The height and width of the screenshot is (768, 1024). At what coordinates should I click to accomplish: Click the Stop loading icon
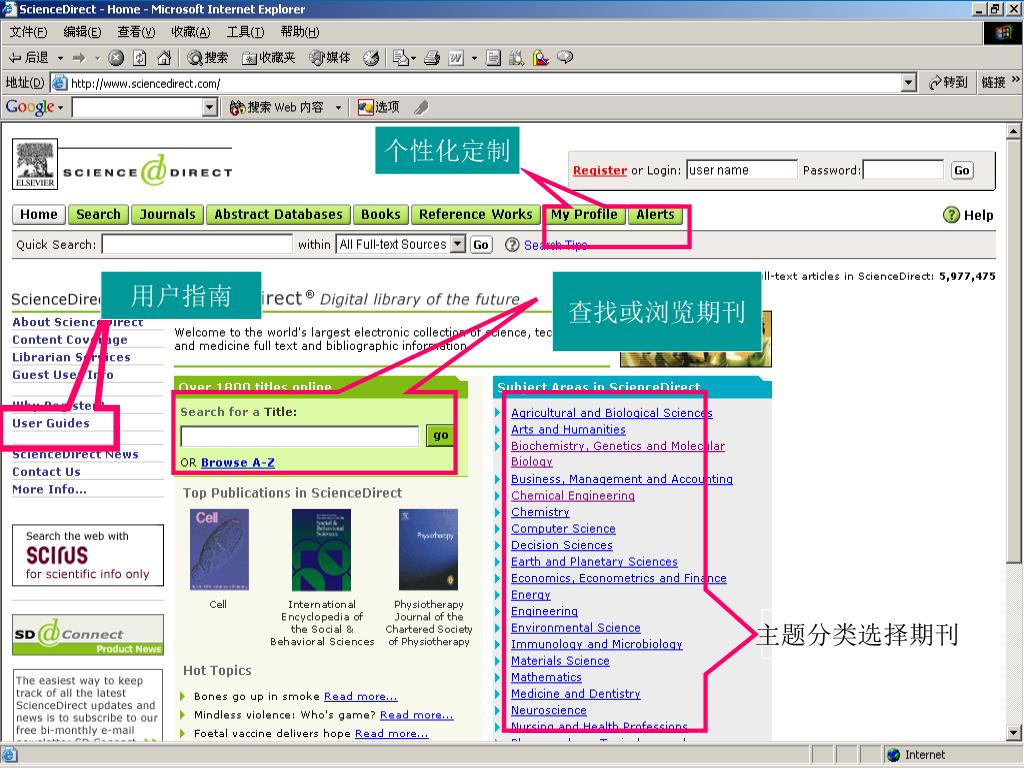point(116,58)
